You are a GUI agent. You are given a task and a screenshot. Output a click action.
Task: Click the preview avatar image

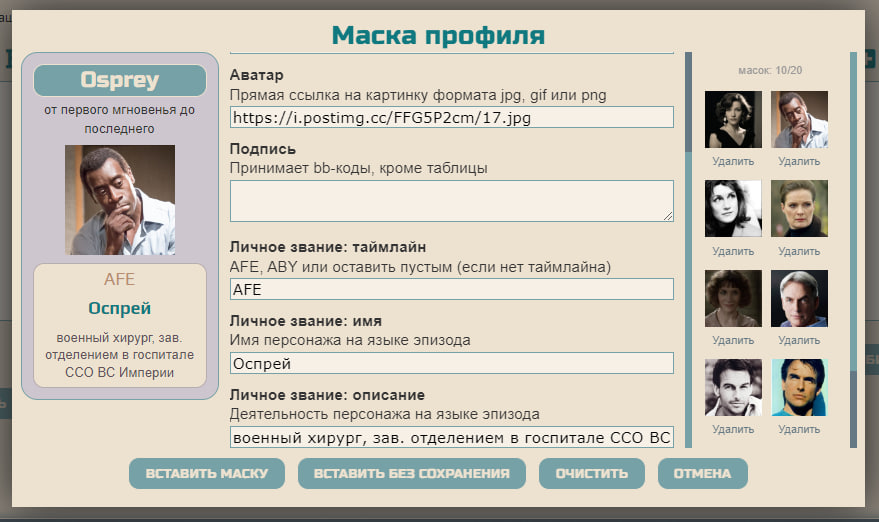[x=120, y=200]
